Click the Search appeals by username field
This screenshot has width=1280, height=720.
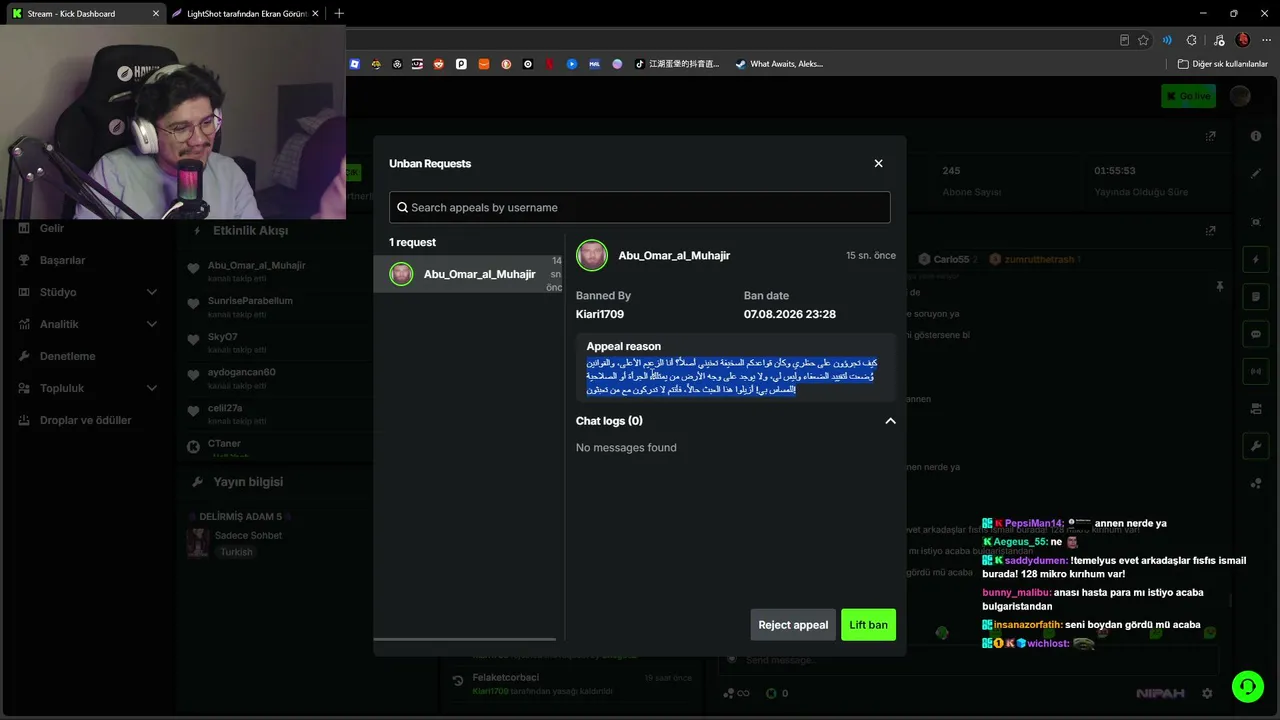pyautogui.click(x=640, y=207)
